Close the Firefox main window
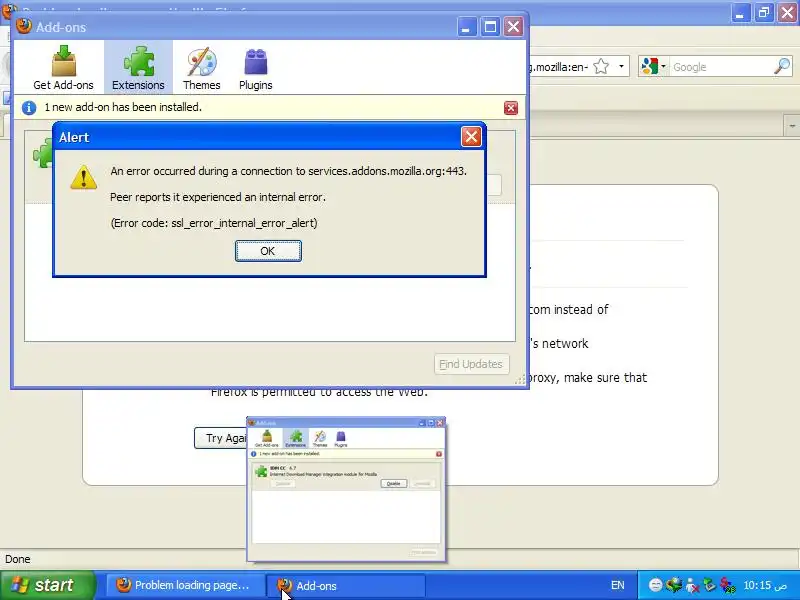Image resolution: width=800 pixels, height=600 pixels. 787,12
